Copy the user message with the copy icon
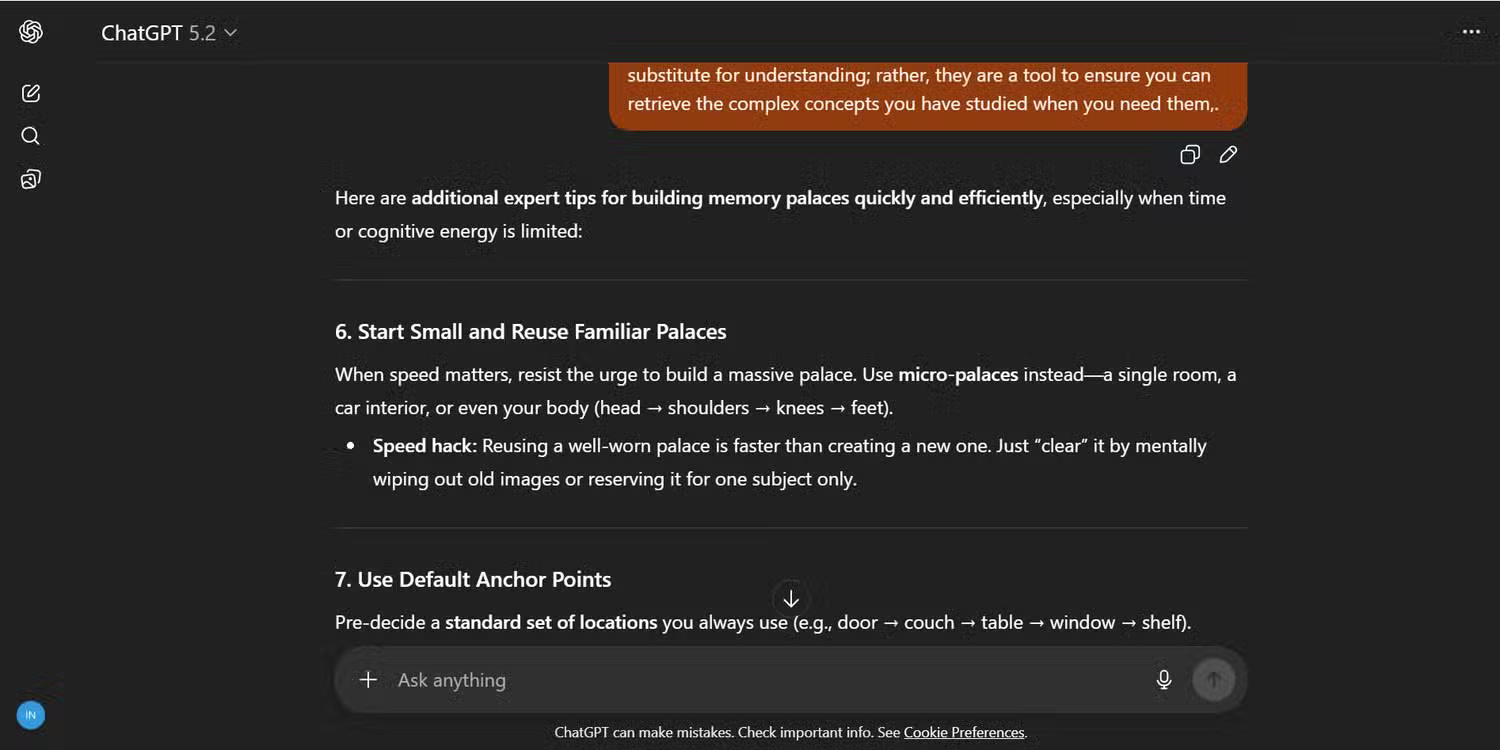The image size is (1500, 750). (1190, 154)
